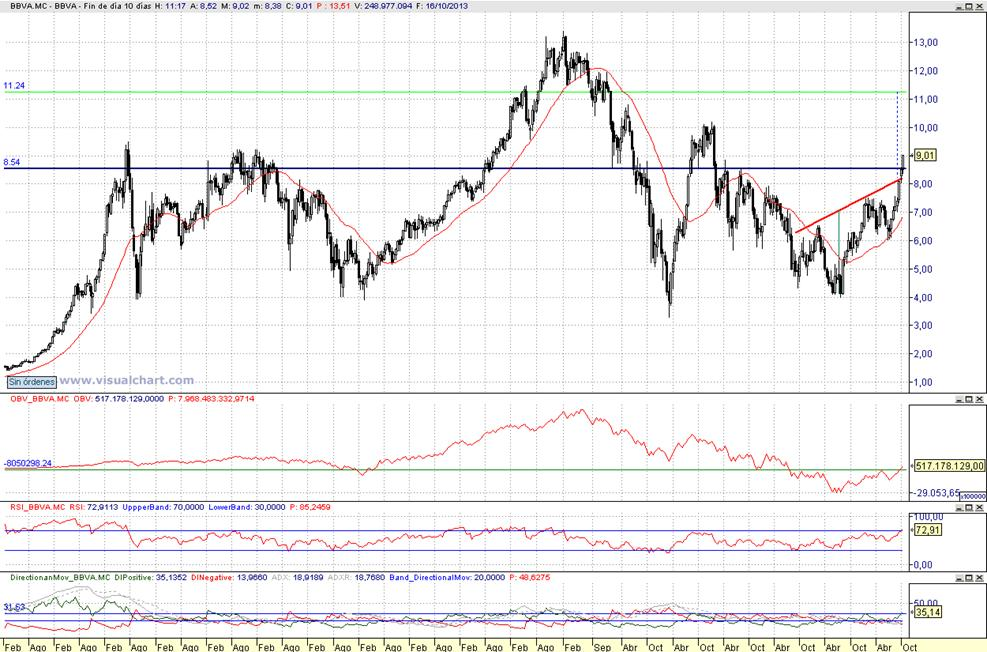Click the 517.178.129,00 OBV value tag

pyautogui.click(x=949, y=466)
